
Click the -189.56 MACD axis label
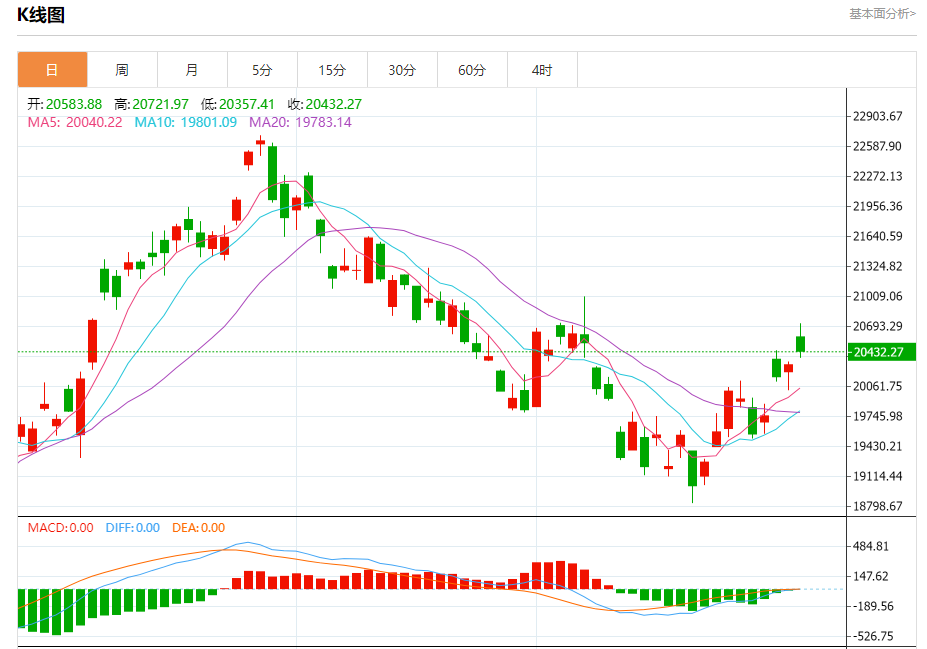pyautogui.click(x=873, y=606)
